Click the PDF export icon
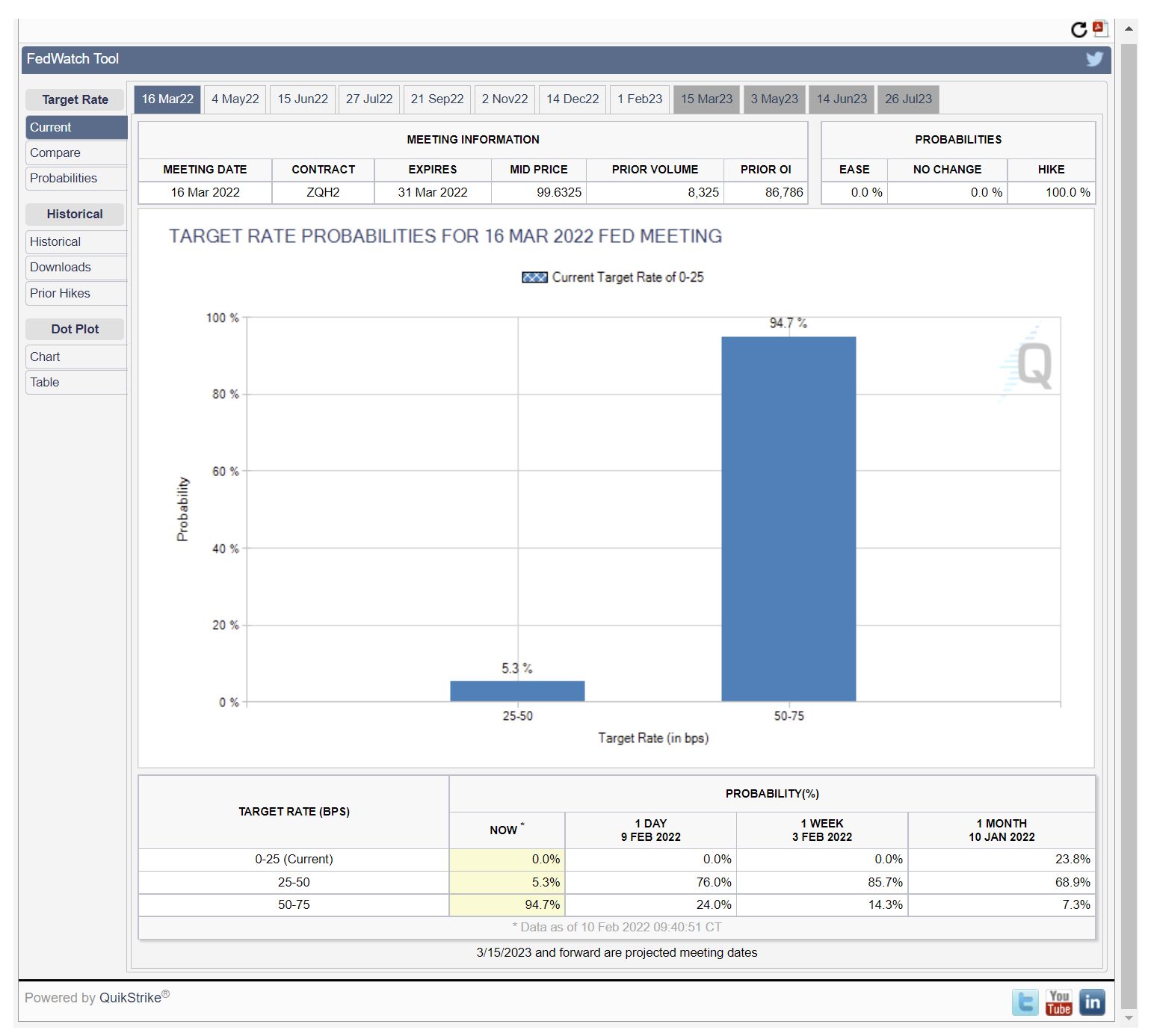This screenshot has width=1151, height=1036. 1100,29
